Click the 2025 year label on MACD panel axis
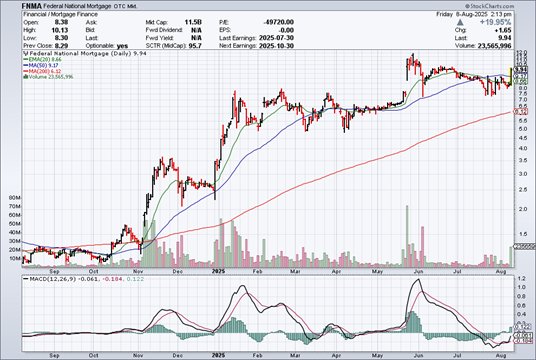 coord(218,355)
